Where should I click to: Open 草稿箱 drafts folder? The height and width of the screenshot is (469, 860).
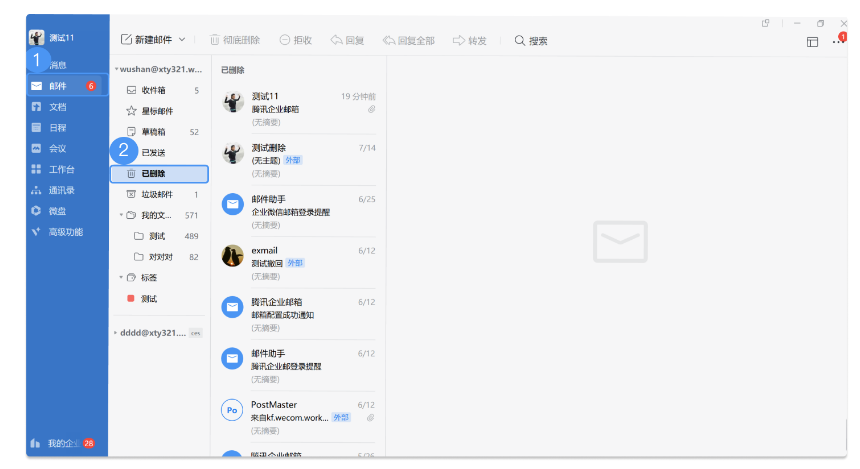click(x=159, y=132)
